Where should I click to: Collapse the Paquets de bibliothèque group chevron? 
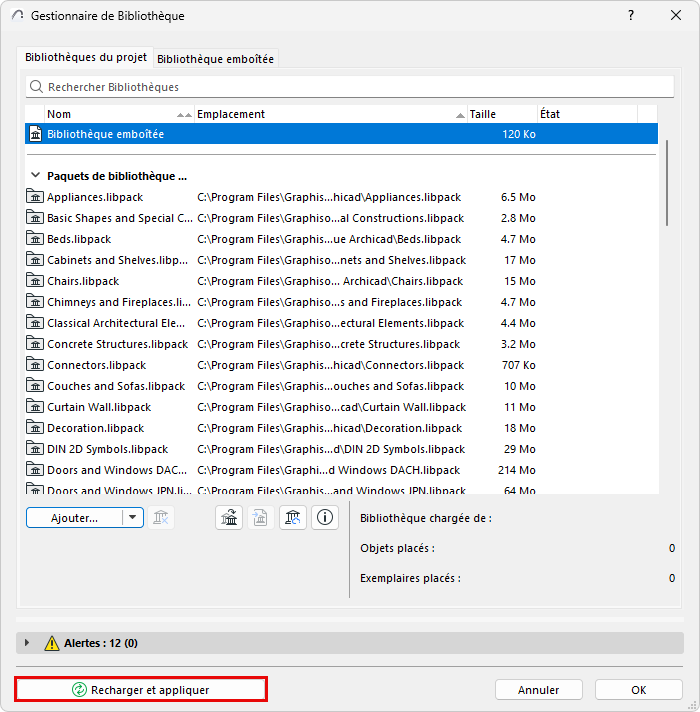click(35, 175)
